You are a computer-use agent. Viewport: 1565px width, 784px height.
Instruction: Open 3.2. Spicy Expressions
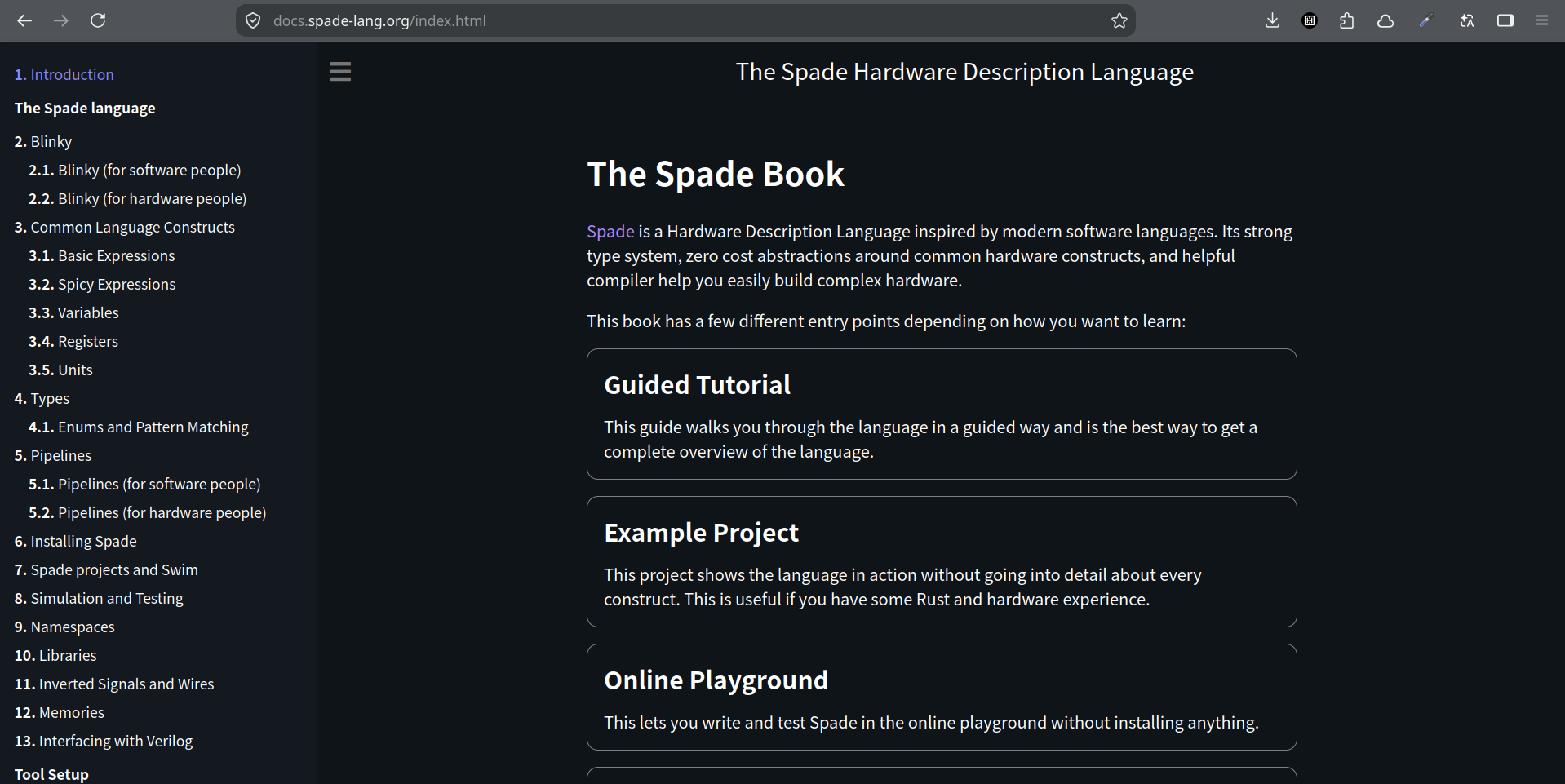click(x=102, y=284)
